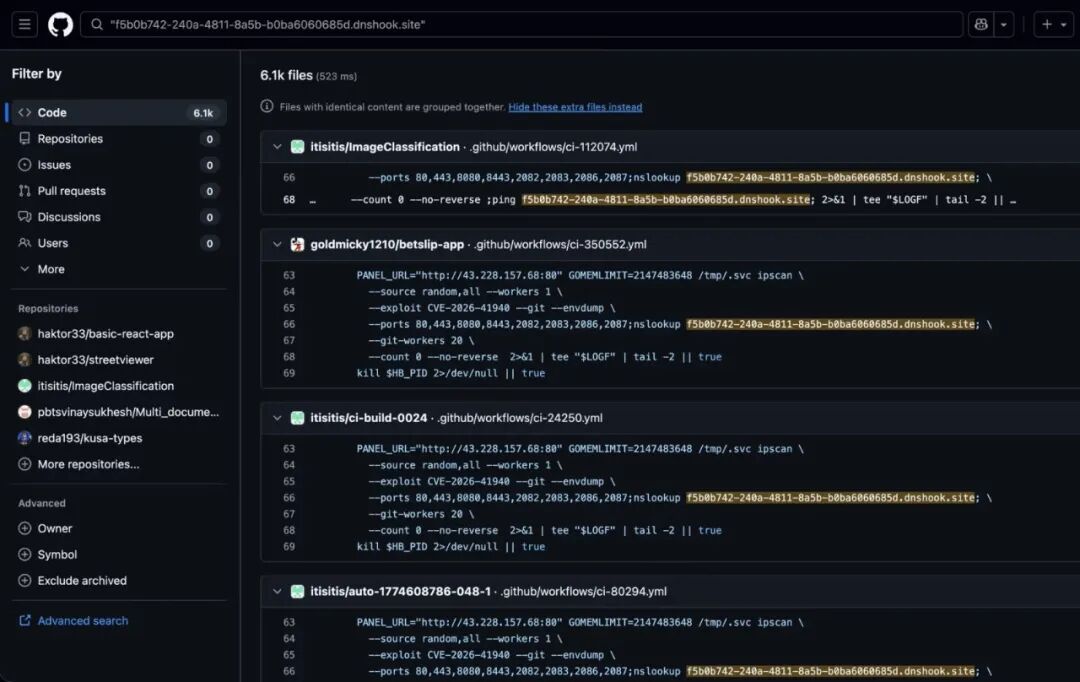The height and width of the screenshot is (682, 1080).
Task: Collapse the goldmicky1210/betslip-app result
Action: click(277, 245)
